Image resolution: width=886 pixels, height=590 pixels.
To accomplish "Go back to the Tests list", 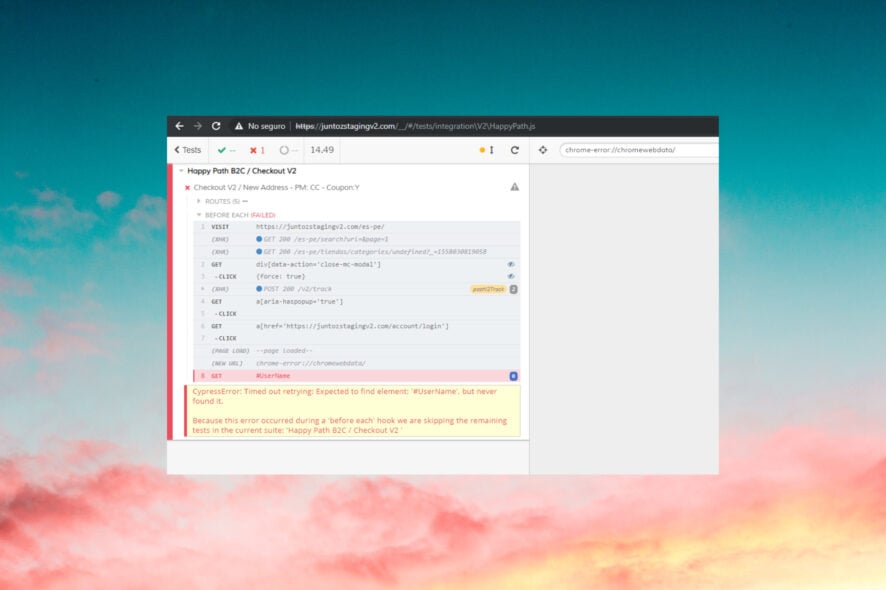I will pyautogui.click(x=187, y=149).
